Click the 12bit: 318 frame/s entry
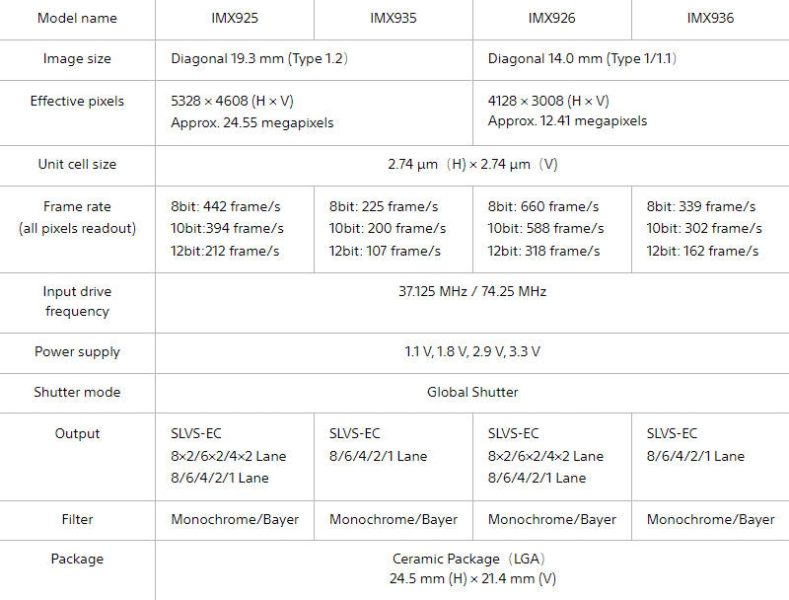Image resolution: width=789 pixels, height=600 pixels. [543, 250]
